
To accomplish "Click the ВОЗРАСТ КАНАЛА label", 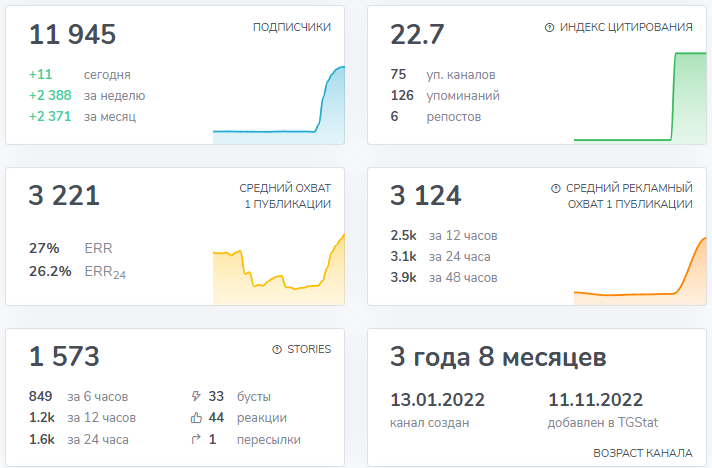I will 642,453.
